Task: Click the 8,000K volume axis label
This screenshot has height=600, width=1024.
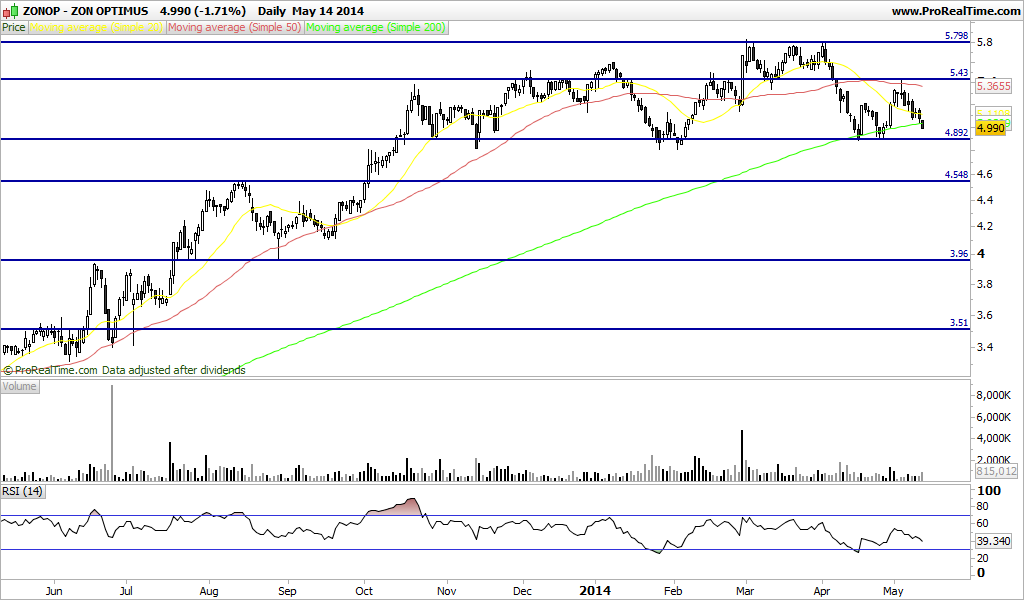Action: [x=994, y=396]
